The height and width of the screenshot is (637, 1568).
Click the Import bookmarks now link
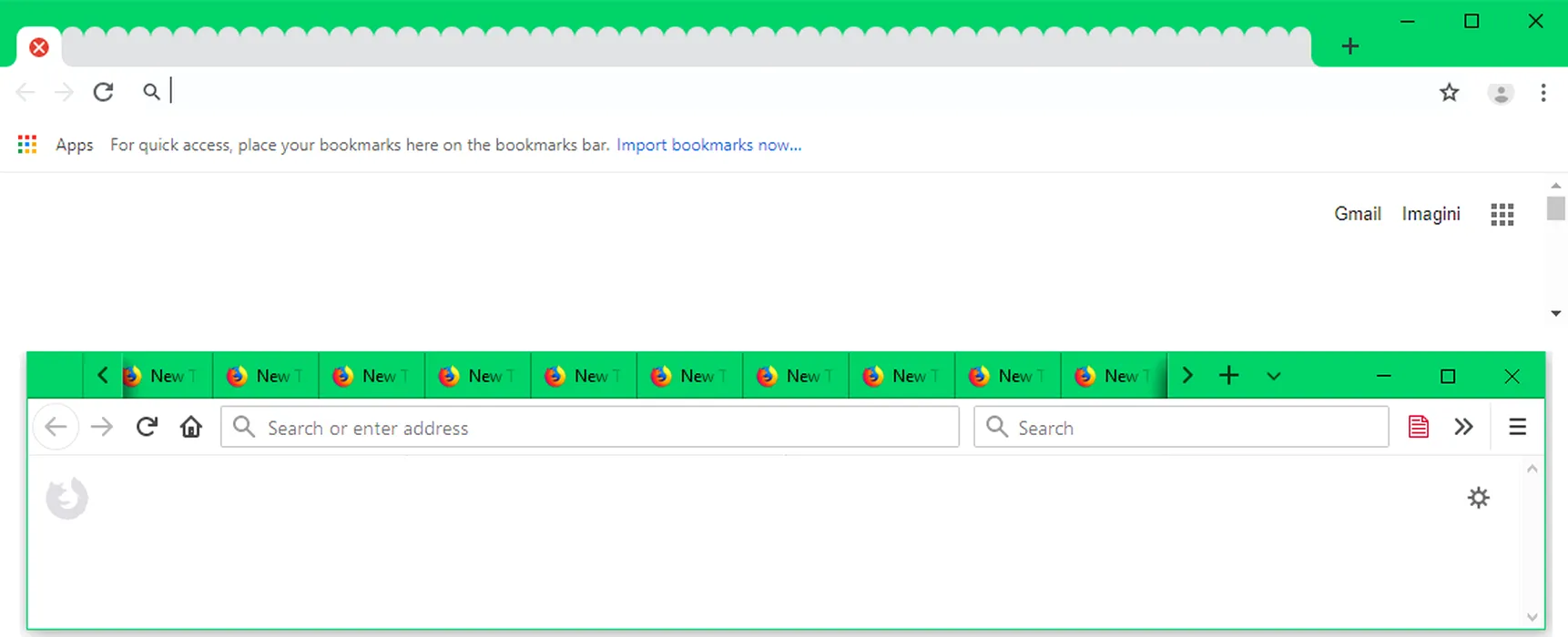708,145
